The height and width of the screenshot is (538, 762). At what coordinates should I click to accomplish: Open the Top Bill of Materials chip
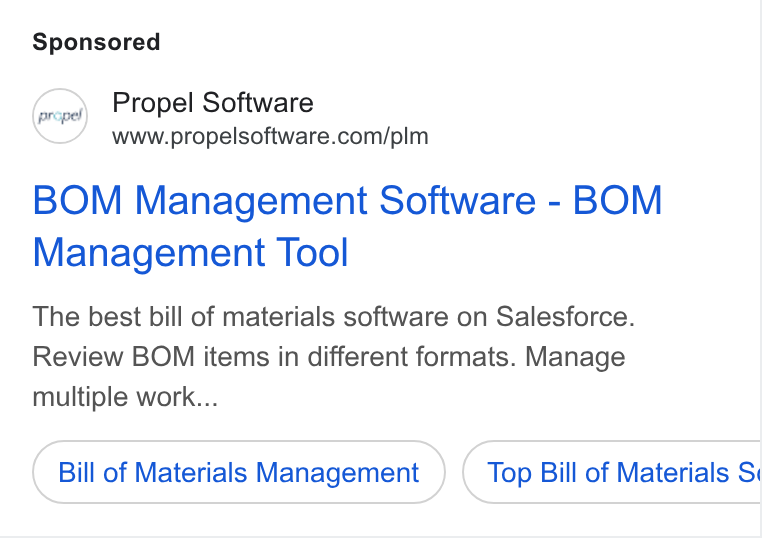(612, 472)
